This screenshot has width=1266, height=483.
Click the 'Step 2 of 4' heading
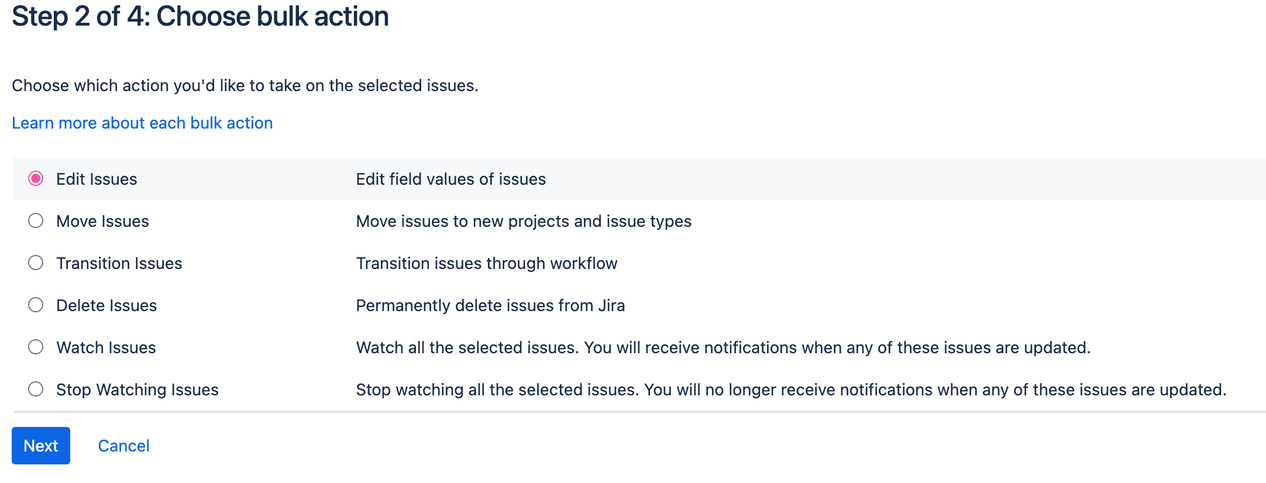click(200, 17)
